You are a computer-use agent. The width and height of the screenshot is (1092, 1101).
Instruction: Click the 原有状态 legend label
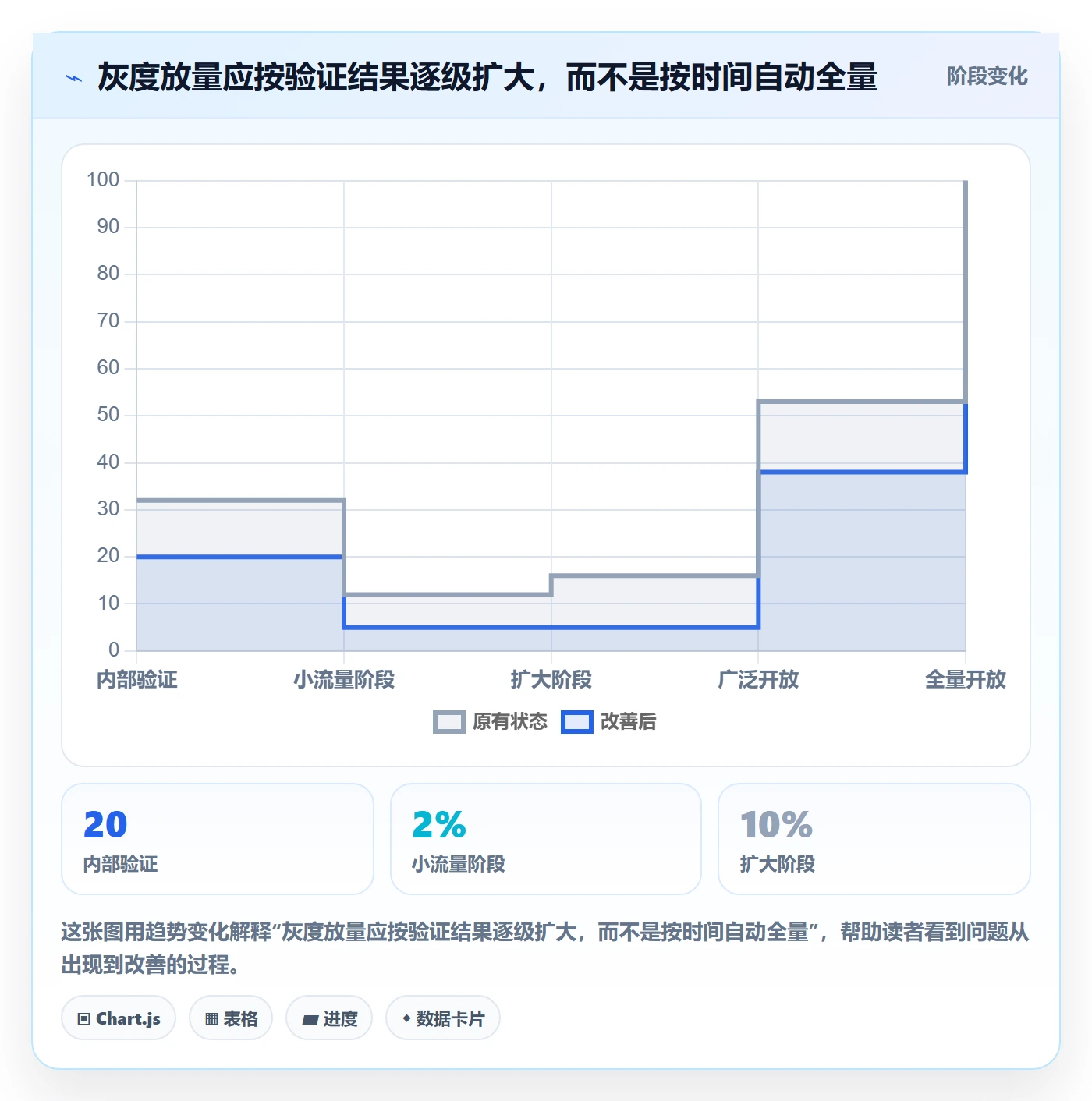510,722
